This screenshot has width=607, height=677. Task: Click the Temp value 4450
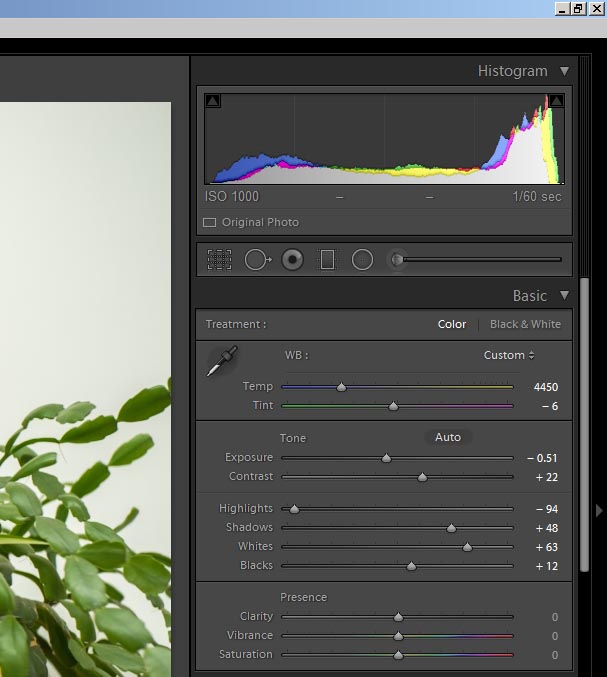pos(546,387)
